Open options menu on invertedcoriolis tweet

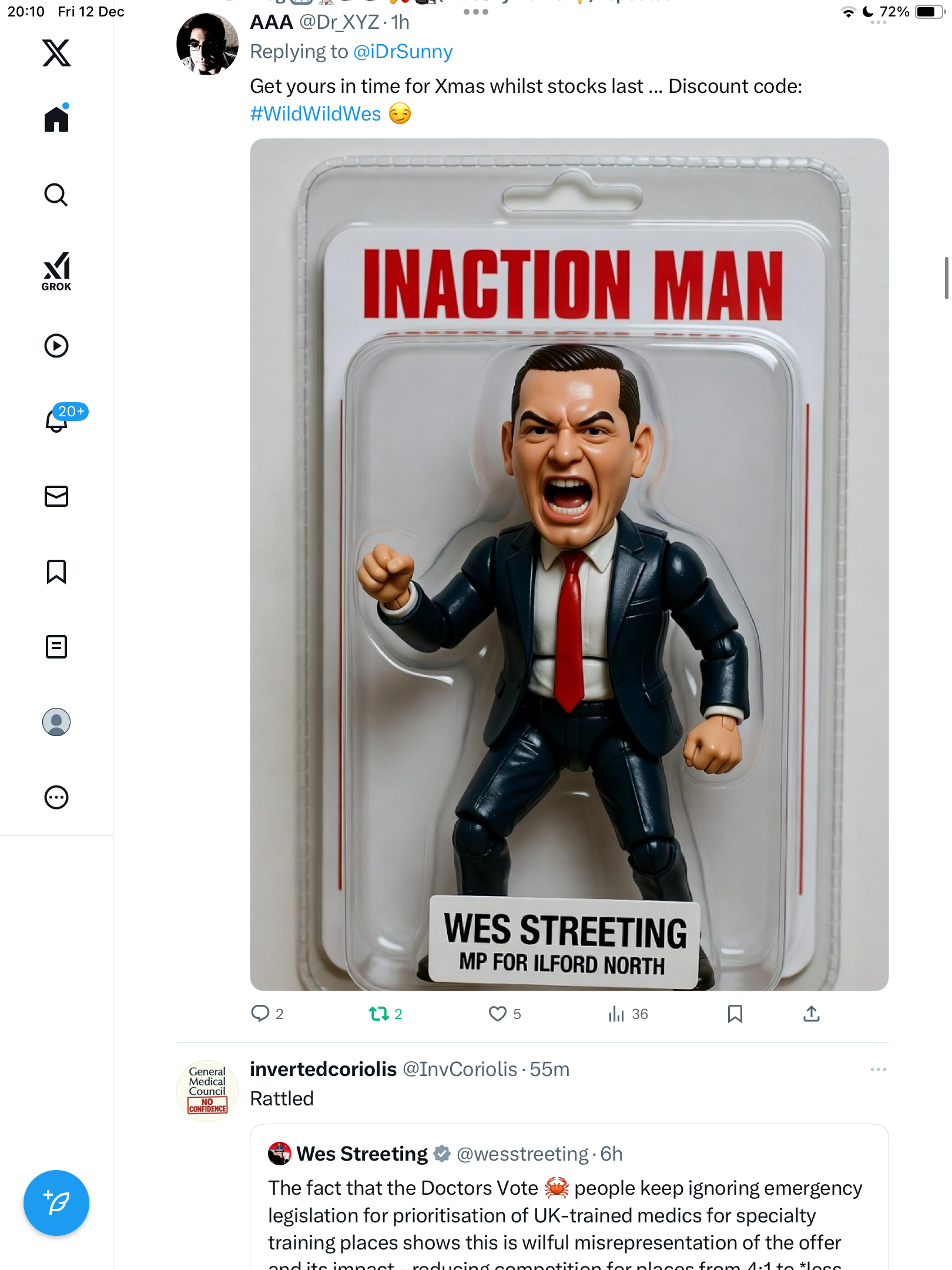[x=878, y=1070]
